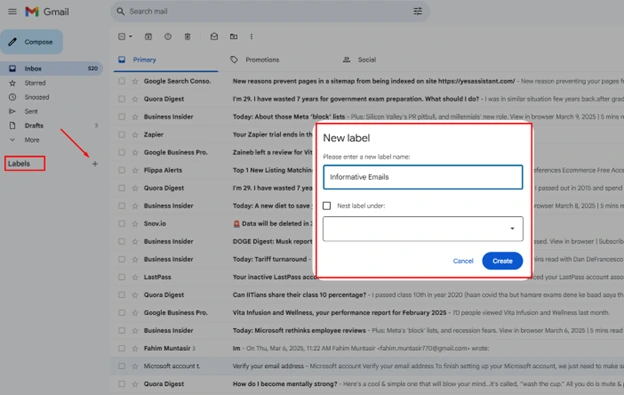Click the Create button

pos(502,261)
